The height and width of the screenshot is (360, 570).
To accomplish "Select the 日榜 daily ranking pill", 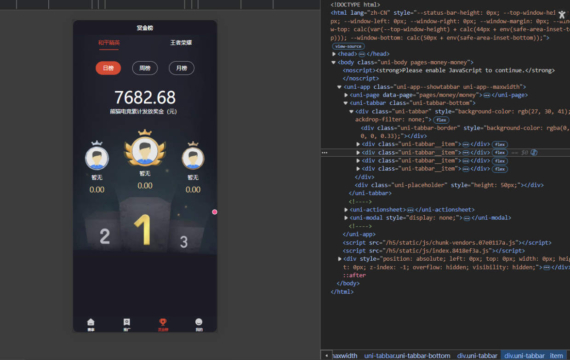I will [x=108, y=68].
